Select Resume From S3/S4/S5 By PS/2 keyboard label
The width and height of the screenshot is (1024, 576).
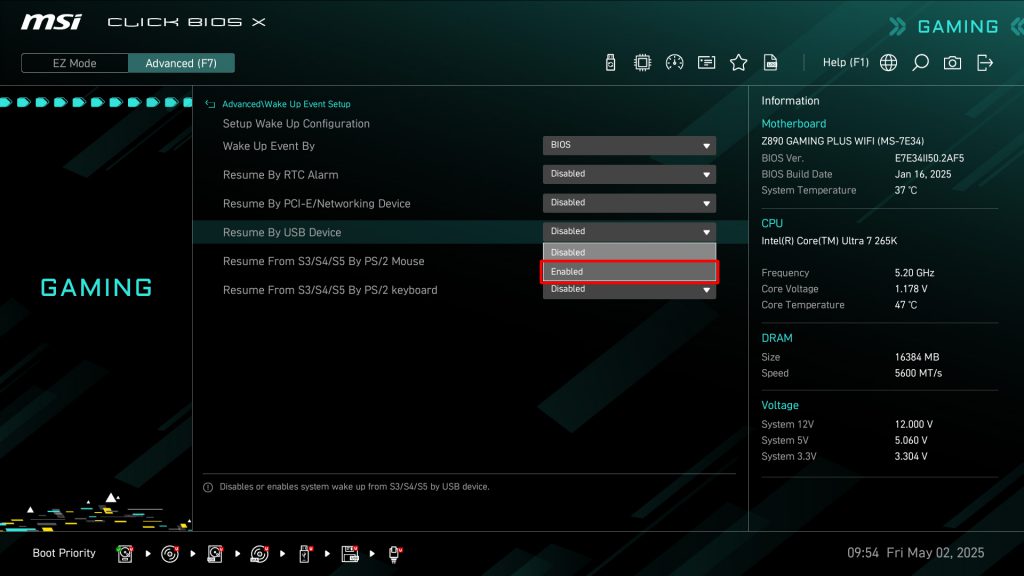330,289
